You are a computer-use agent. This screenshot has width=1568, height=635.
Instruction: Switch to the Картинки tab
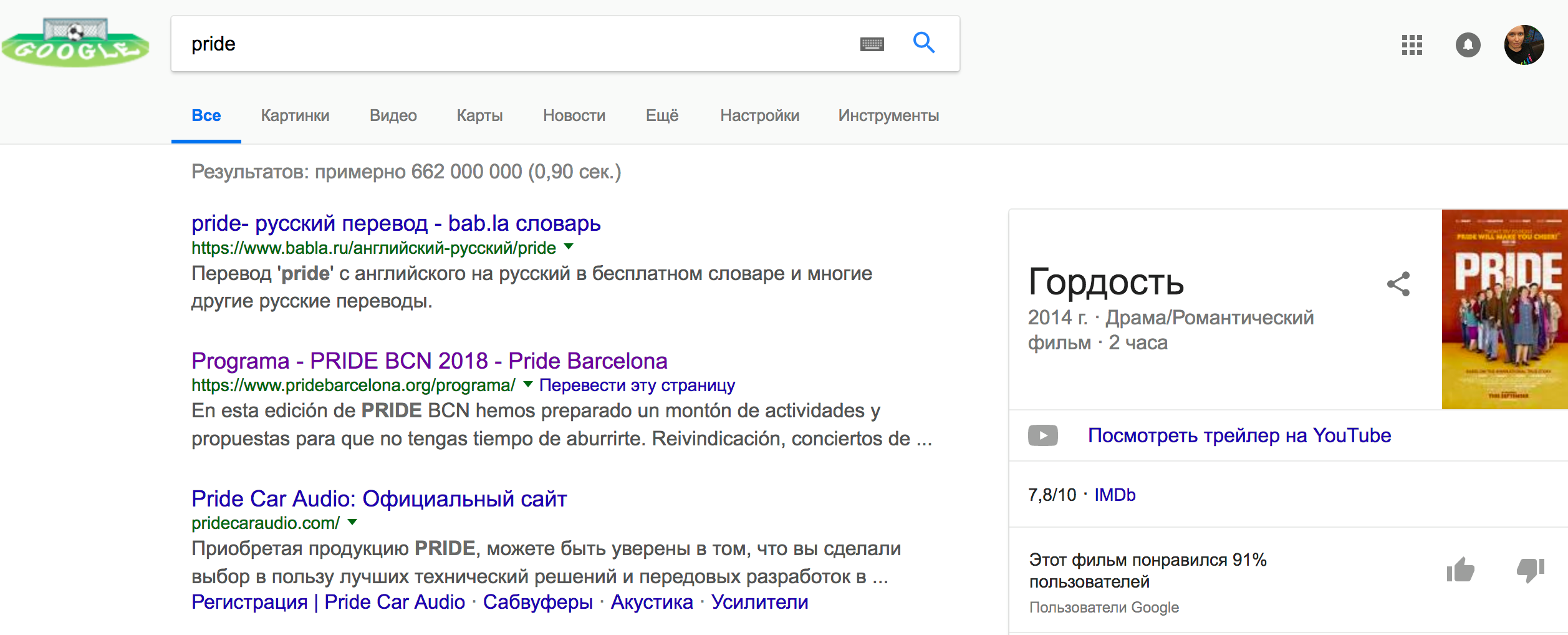[x=295, y=115]
